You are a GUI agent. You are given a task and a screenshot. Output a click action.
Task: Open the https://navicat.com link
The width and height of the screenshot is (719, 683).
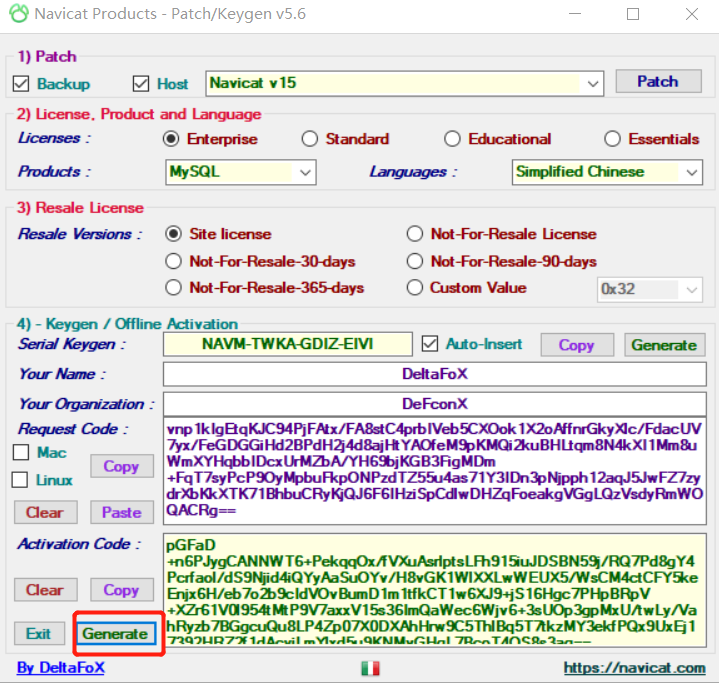pyautogui.click(x=635, y=667)
